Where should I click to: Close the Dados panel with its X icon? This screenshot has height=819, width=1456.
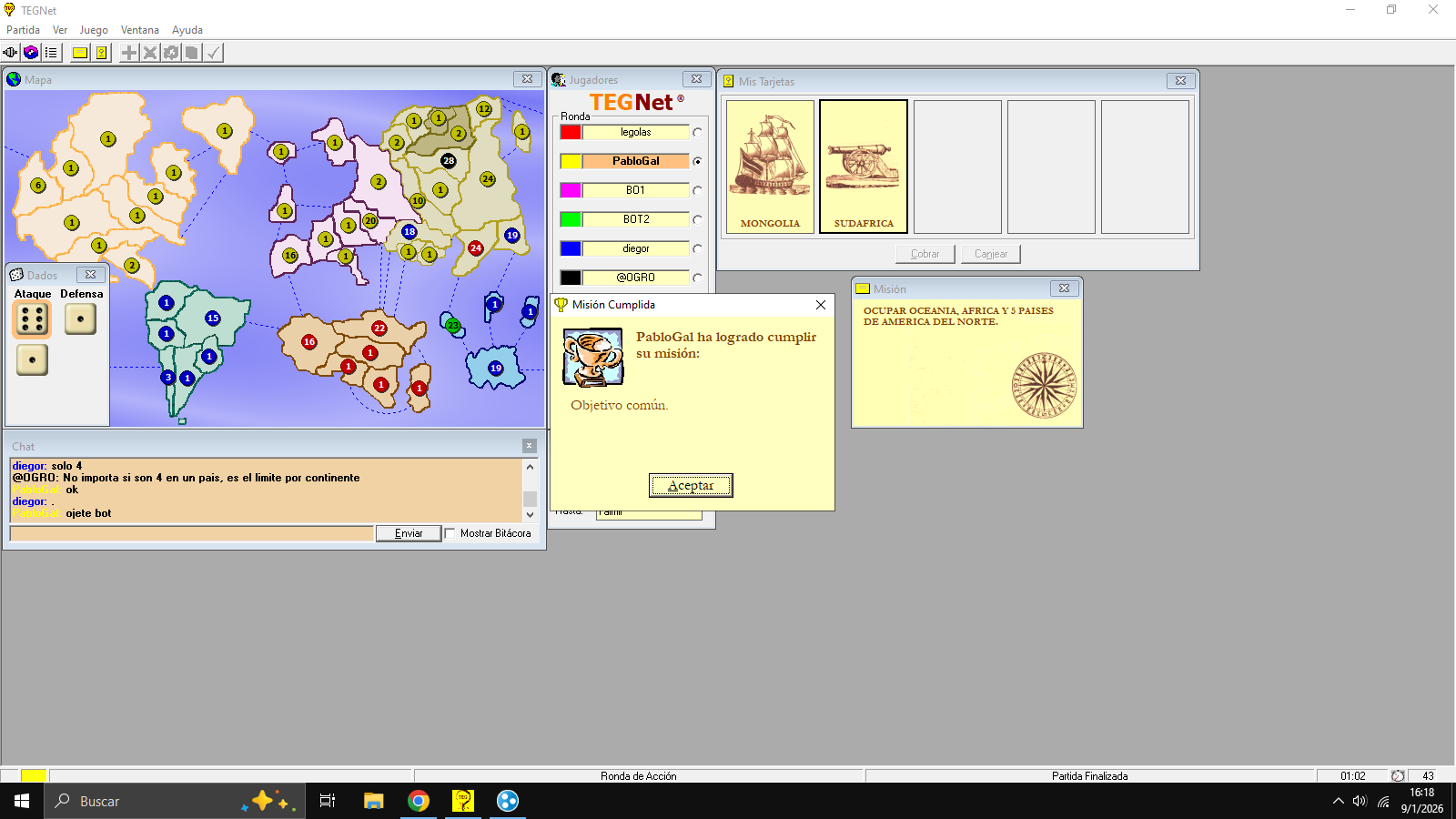pyautogui.click(x=90, y=275)
